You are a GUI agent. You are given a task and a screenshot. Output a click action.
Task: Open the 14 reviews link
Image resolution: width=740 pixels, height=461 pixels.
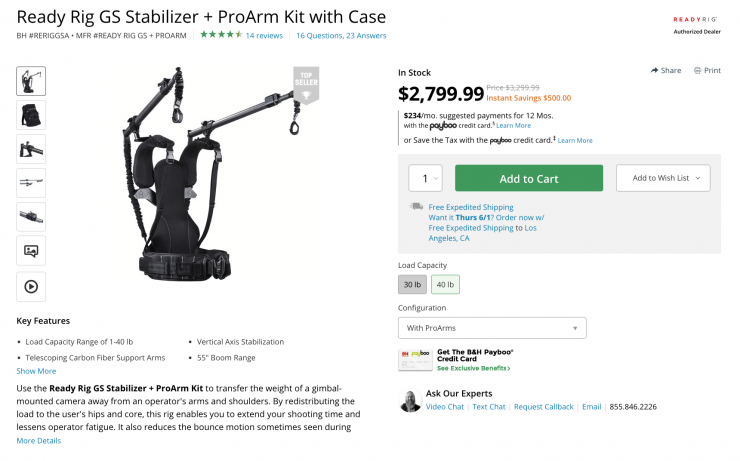point(264,35)
